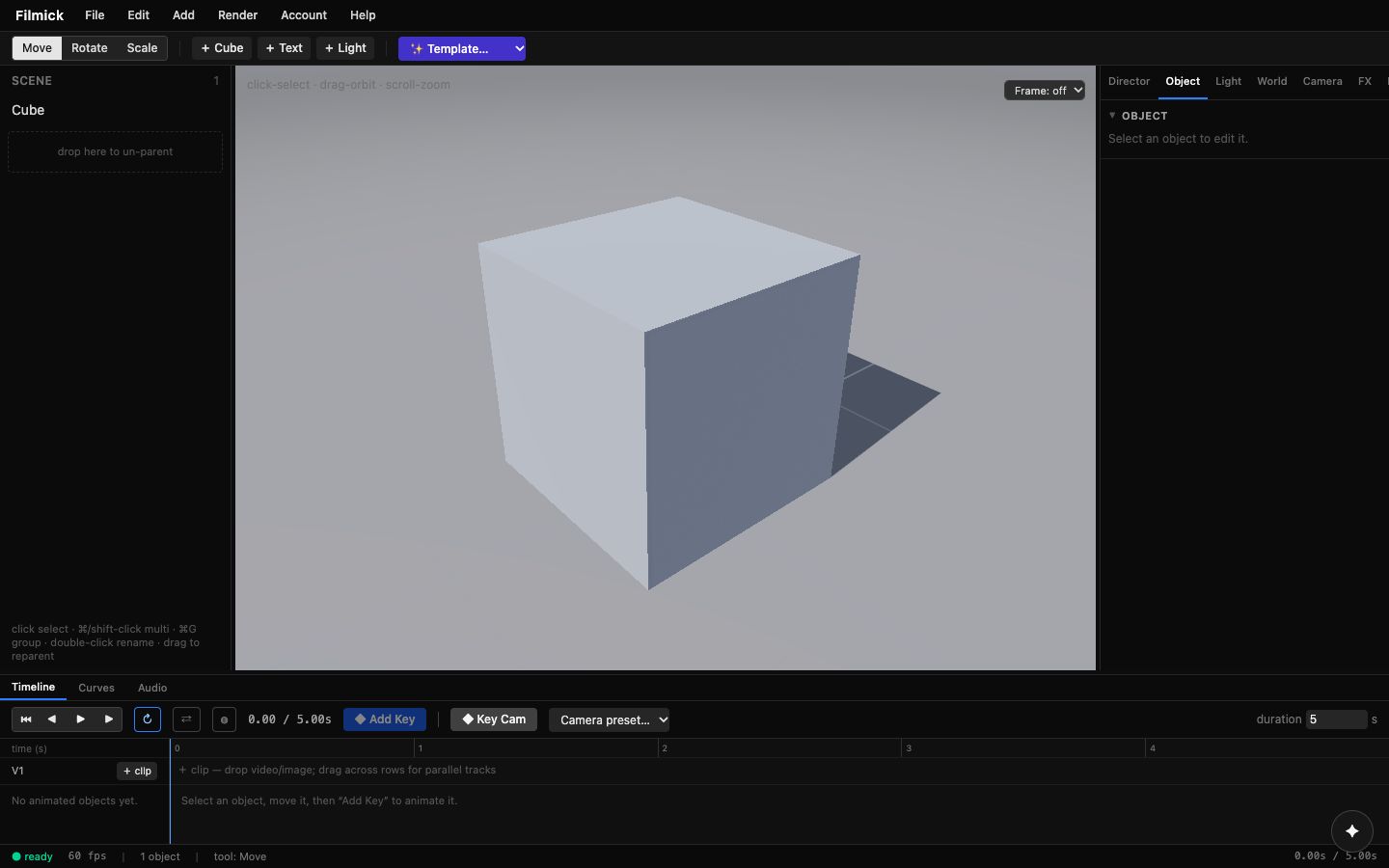The width and height of the screenshot is (1389, 868).
Task: Open the Template dropdown
Action: 462,48
